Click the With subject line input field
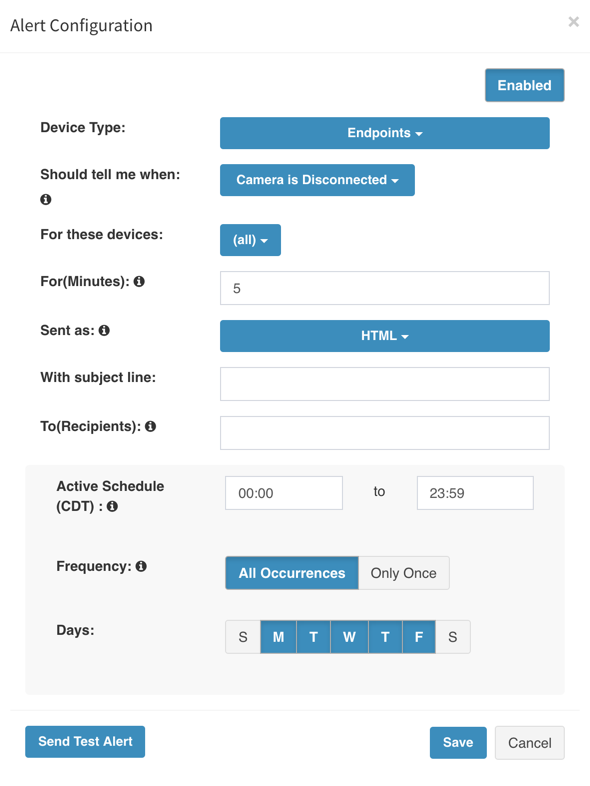The height and width of the screenshot is (786, 590). 384,384
